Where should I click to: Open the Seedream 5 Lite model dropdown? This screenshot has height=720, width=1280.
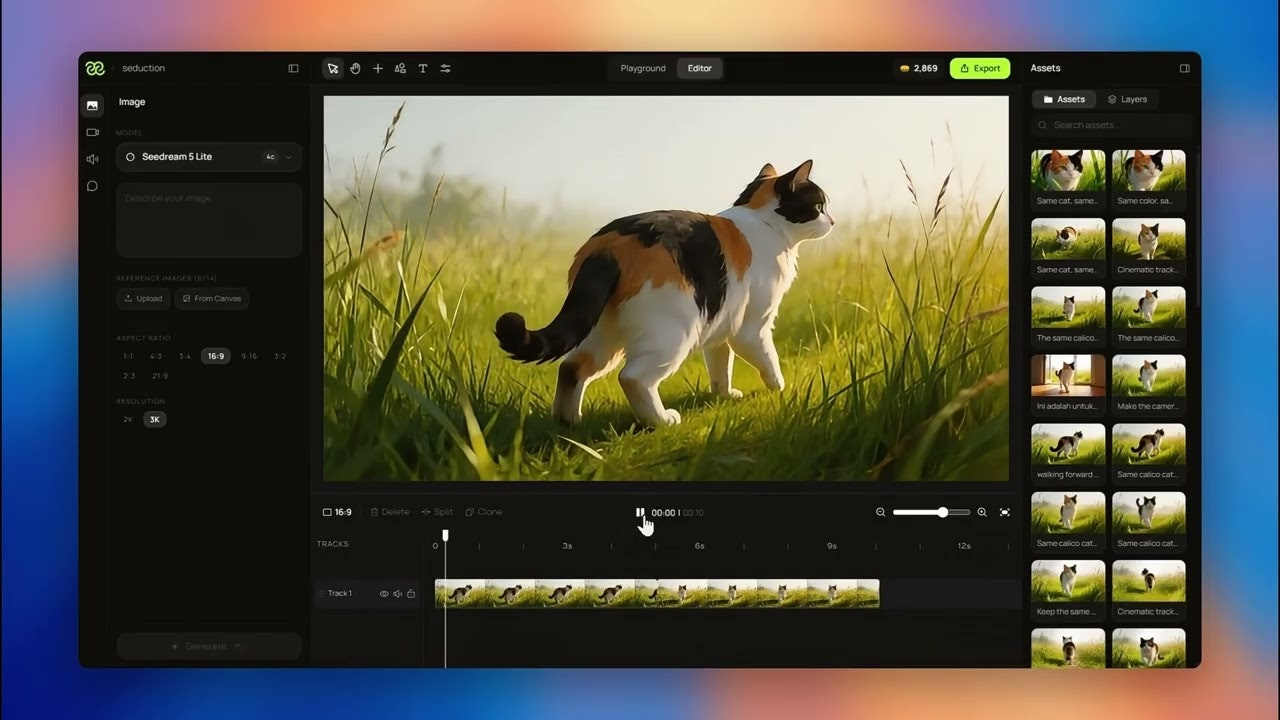[x=209, y=157]
